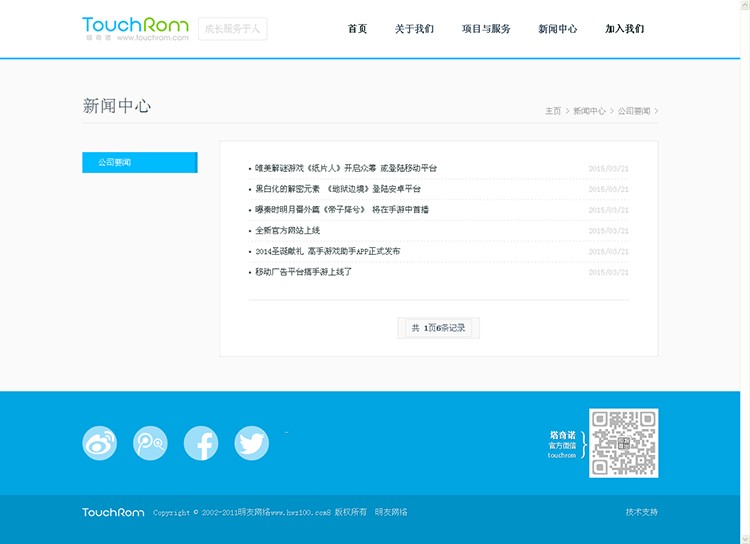Open the Tencent Weibo icon in the footer
The image size is (750, 544).
(x=150, y=443)
